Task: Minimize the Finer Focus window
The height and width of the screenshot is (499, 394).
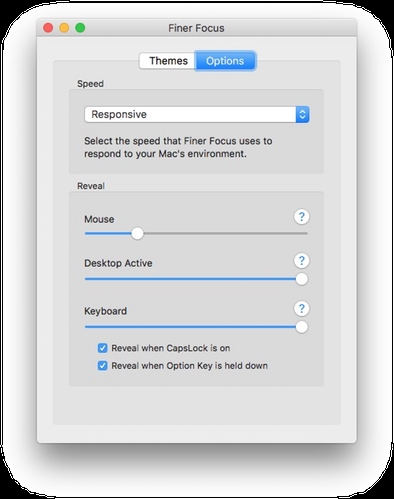Action: [64, 28]
